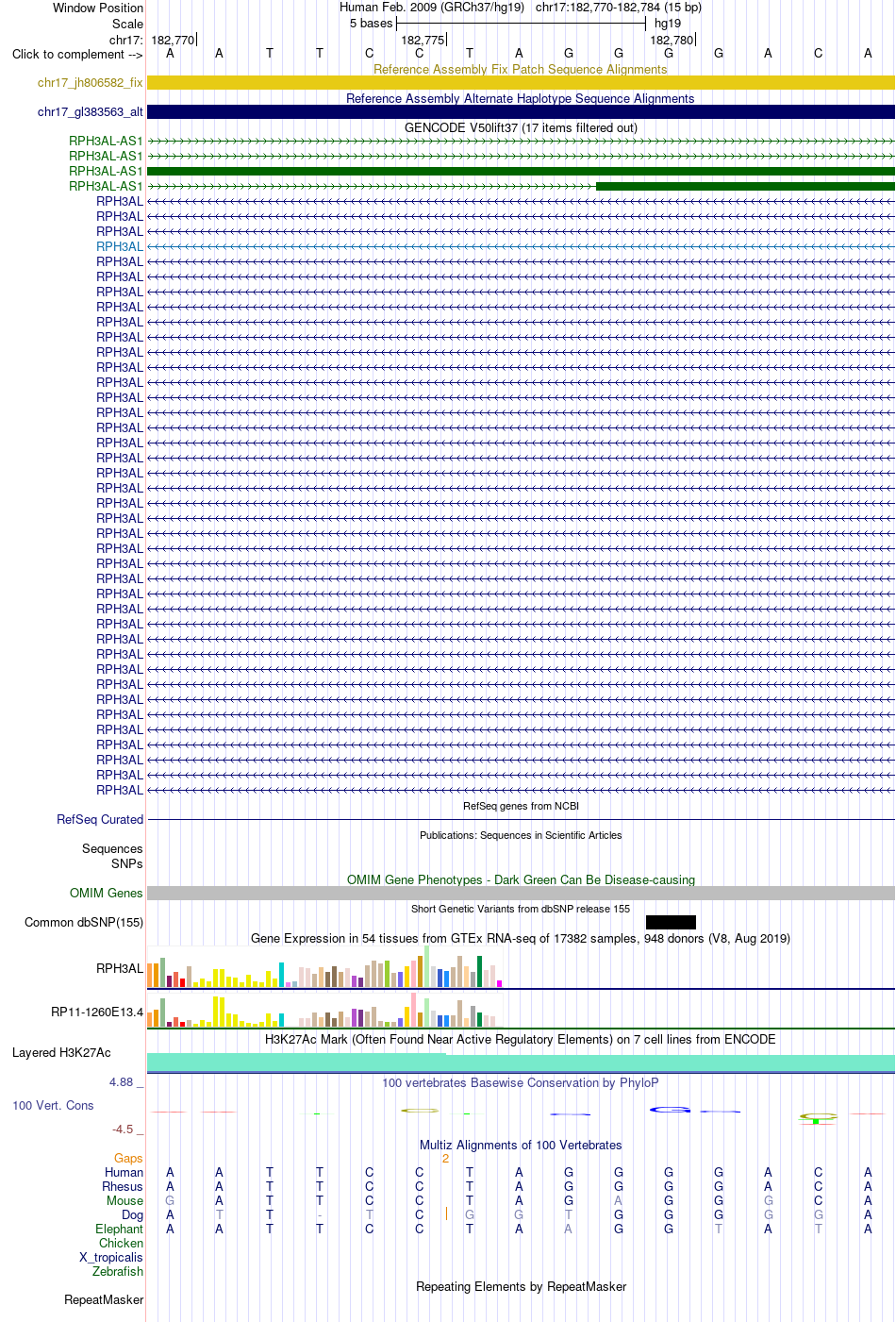Screen dimensions: 896x1322
Task: Select the X_tropicalis alignment row label
Action: (x=111, y=1257)
